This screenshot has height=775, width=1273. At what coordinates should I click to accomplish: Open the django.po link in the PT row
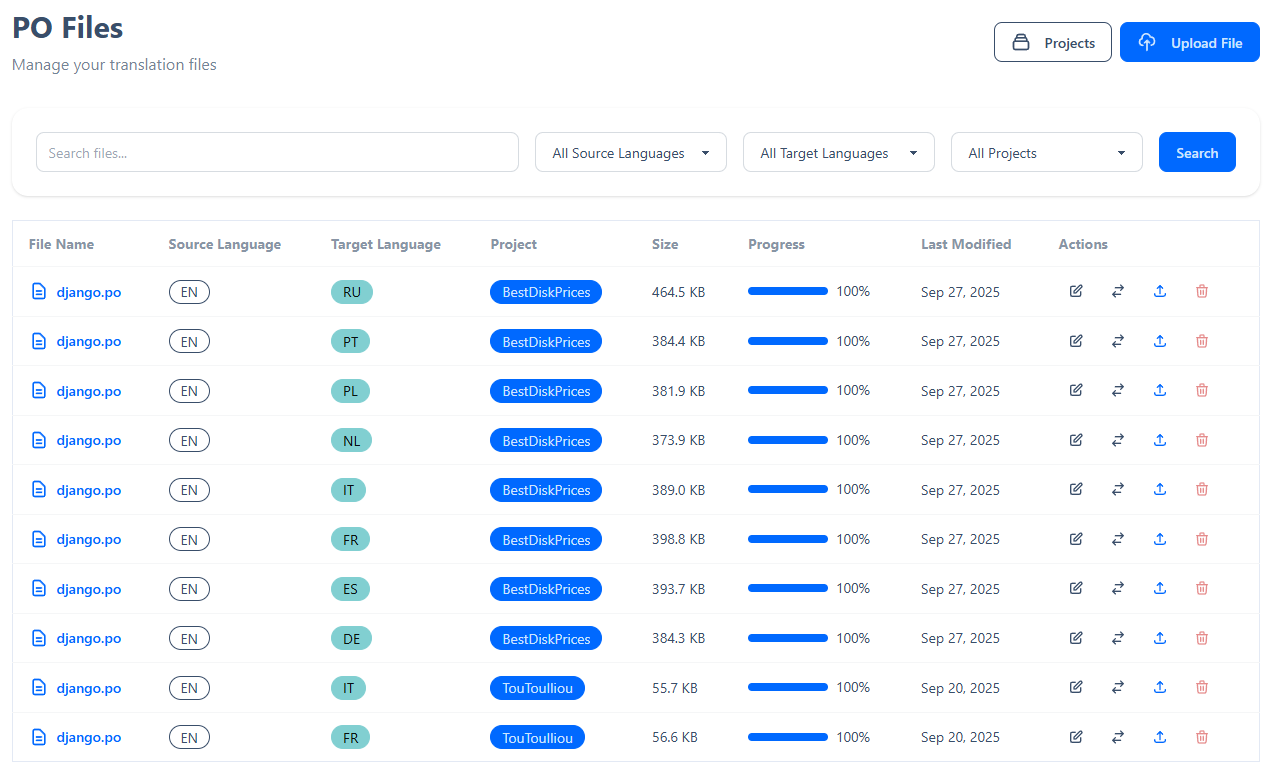tap(89, 341)
